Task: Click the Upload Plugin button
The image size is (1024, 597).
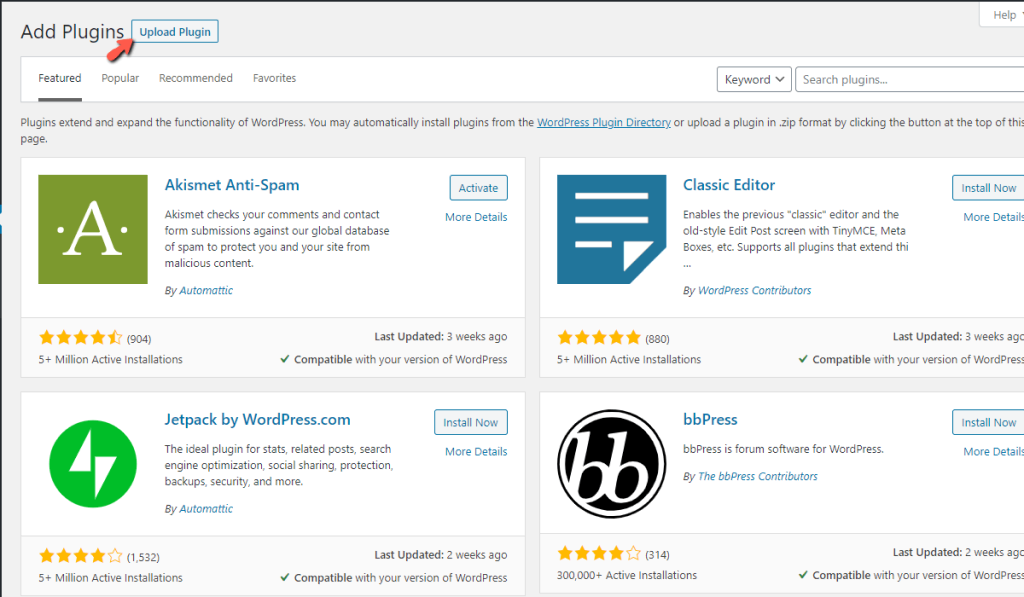Action: [175, 31]
